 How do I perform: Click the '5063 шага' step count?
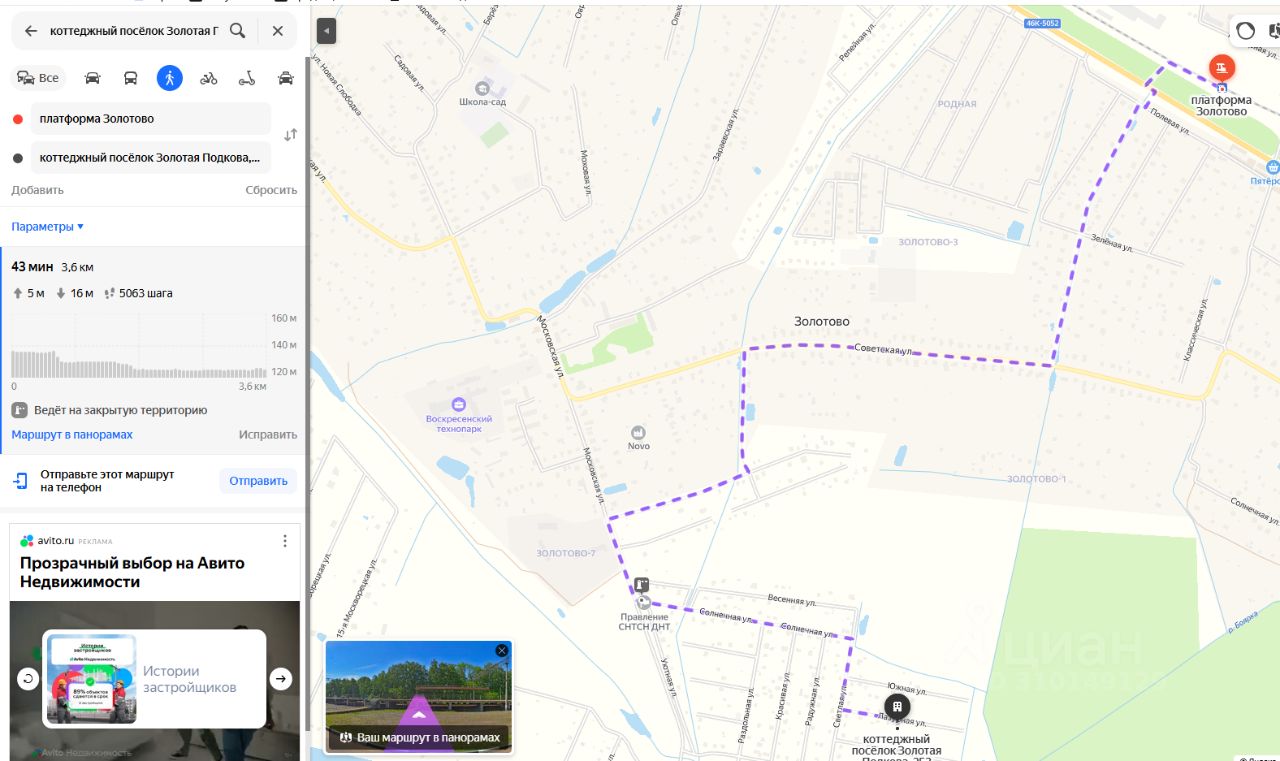[146, 293]
